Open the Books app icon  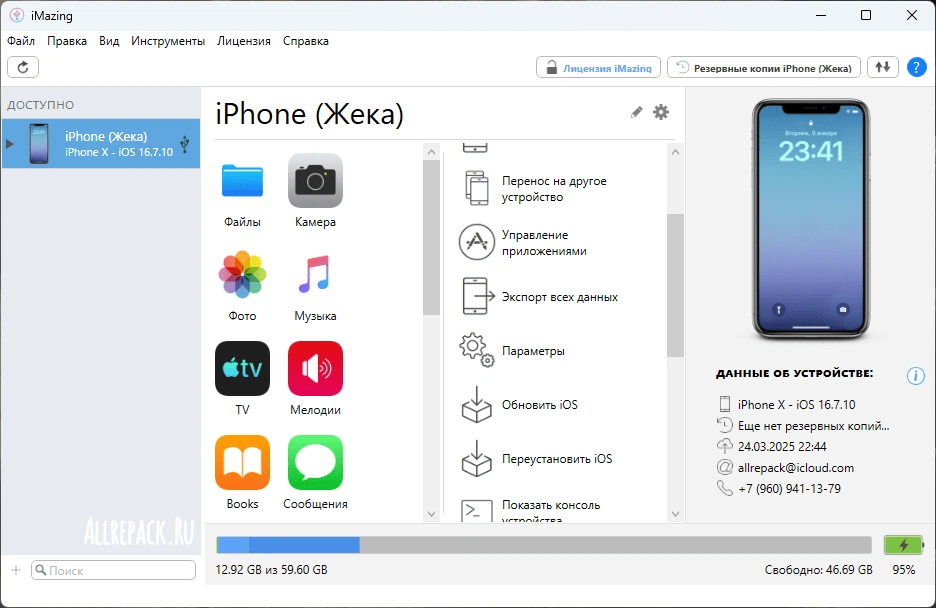pos(242,462)
